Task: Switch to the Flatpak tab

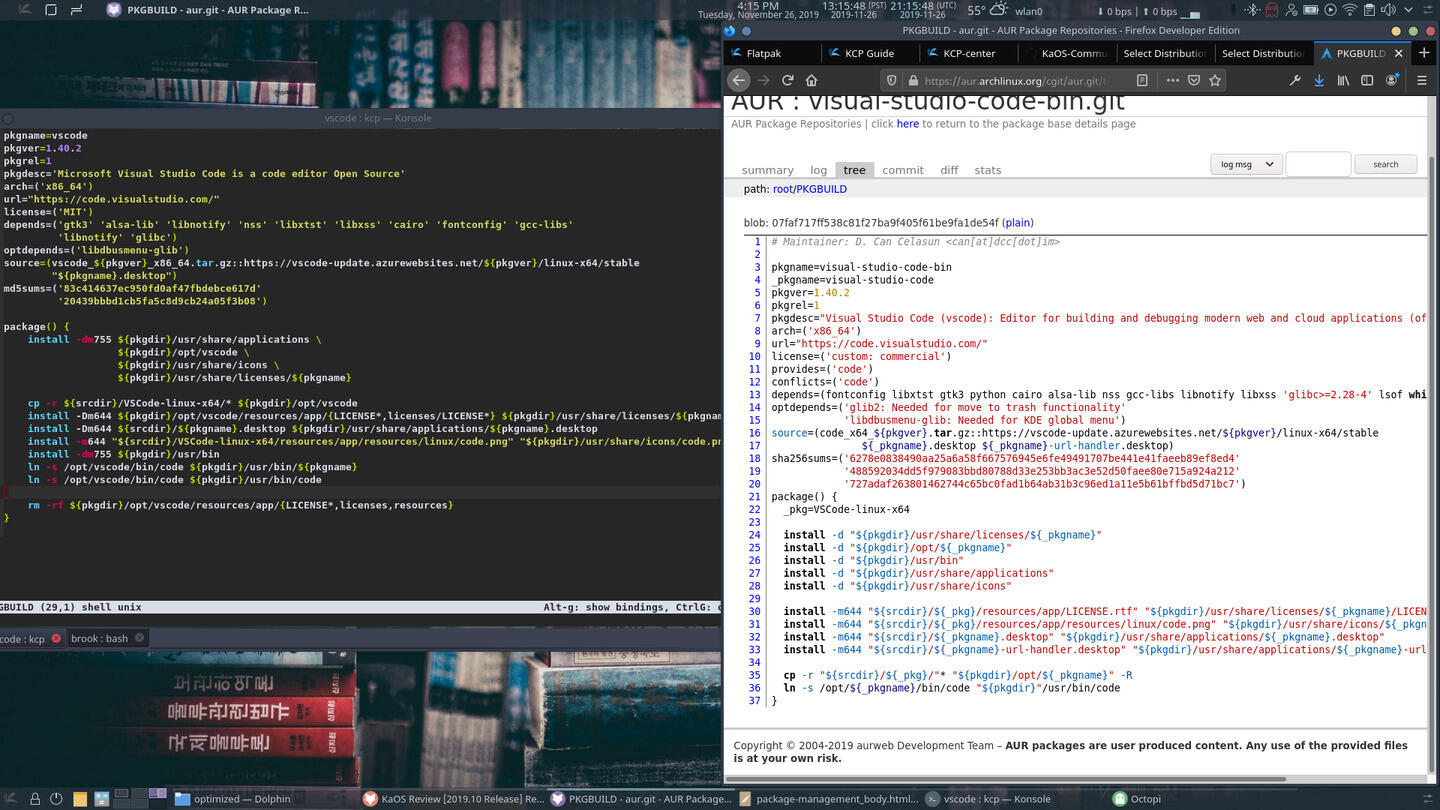Action: tap(773, 53)
